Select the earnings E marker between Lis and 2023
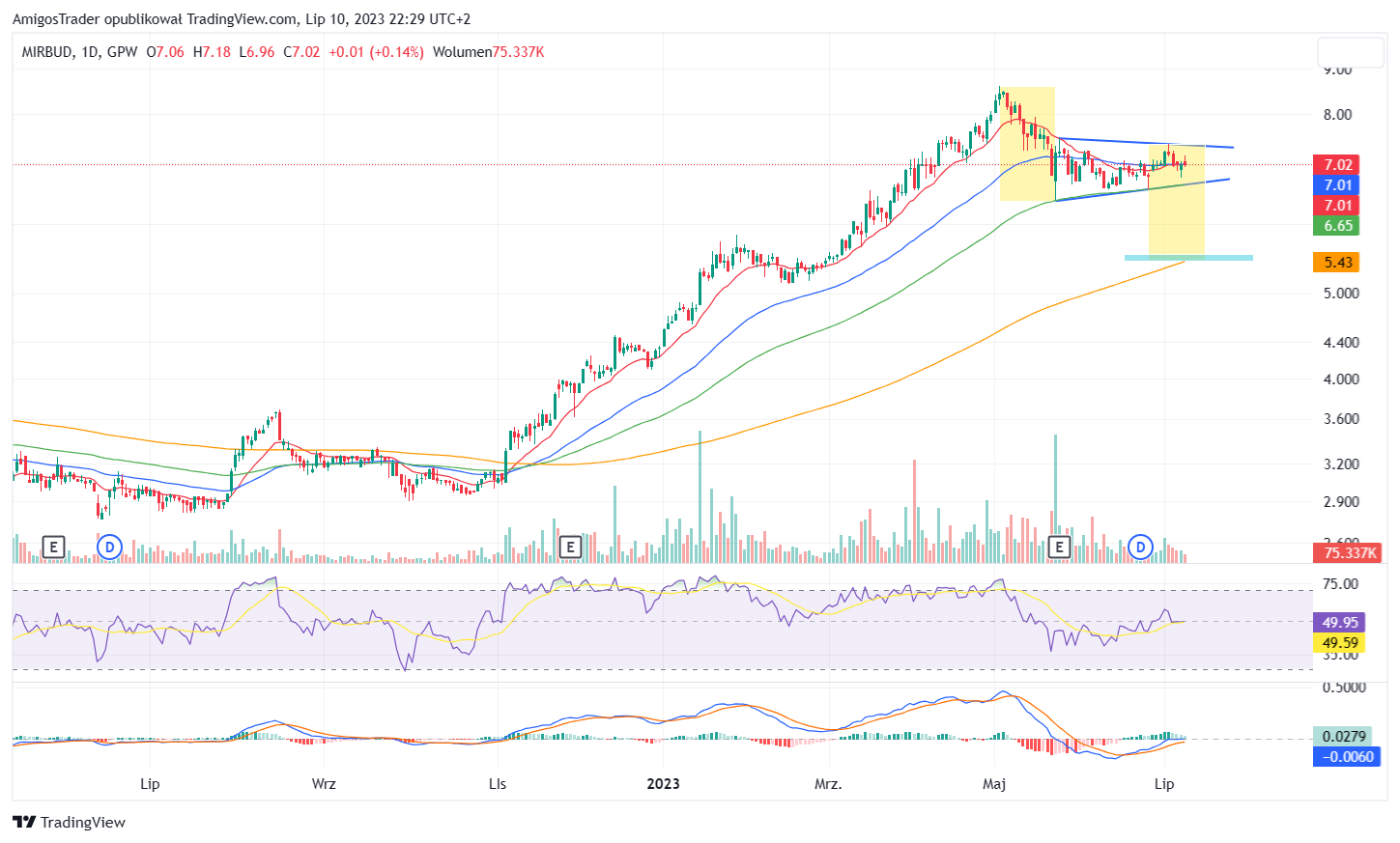Image resolution: width=1400 pixels, height=843 pixels. (570, 548)
